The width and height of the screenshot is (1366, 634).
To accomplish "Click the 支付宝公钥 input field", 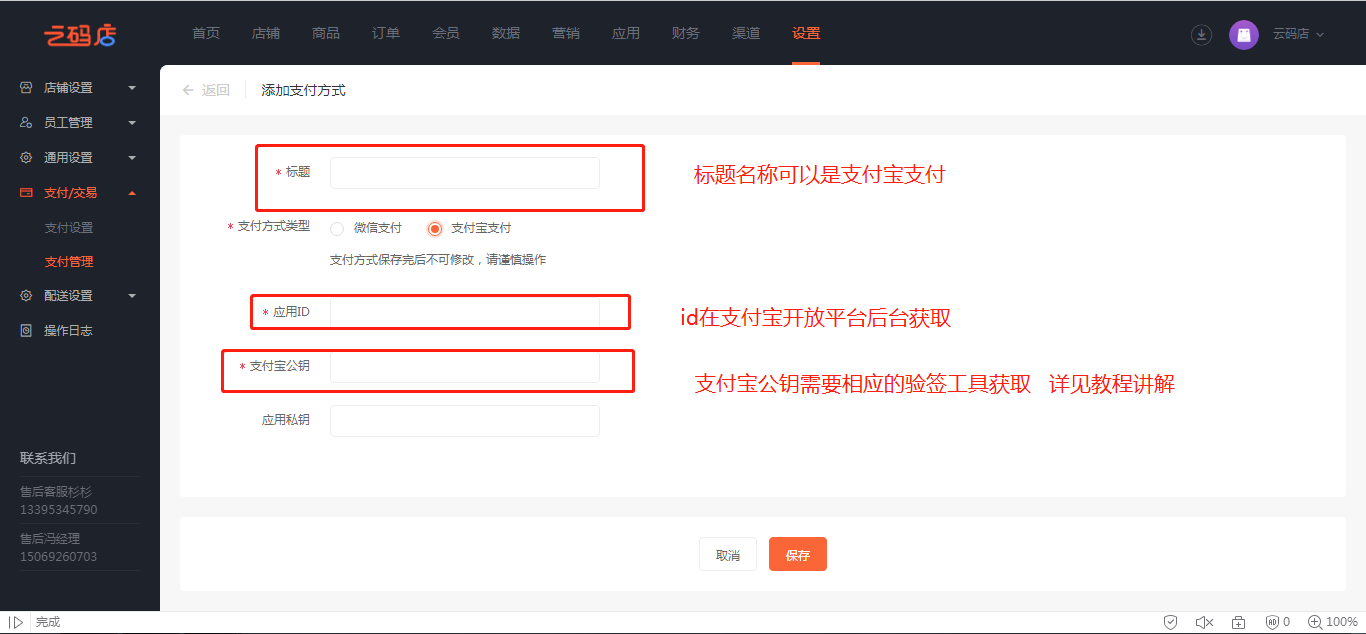I will pos(465,367).
